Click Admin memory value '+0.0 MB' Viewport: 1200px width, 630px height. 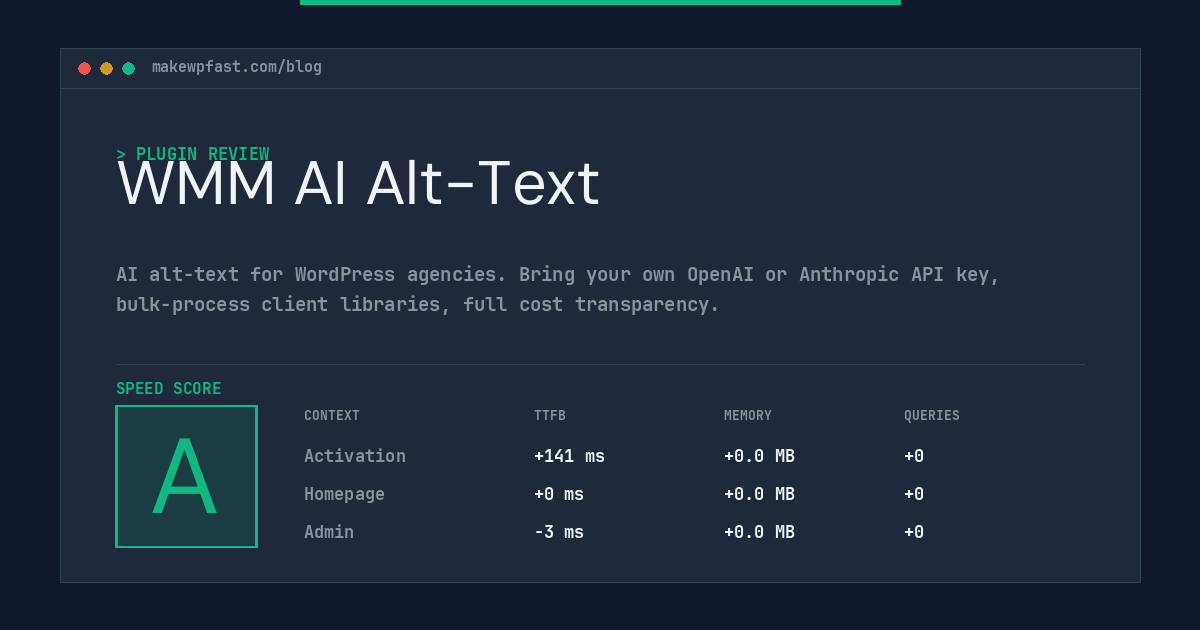pos(759,532)
